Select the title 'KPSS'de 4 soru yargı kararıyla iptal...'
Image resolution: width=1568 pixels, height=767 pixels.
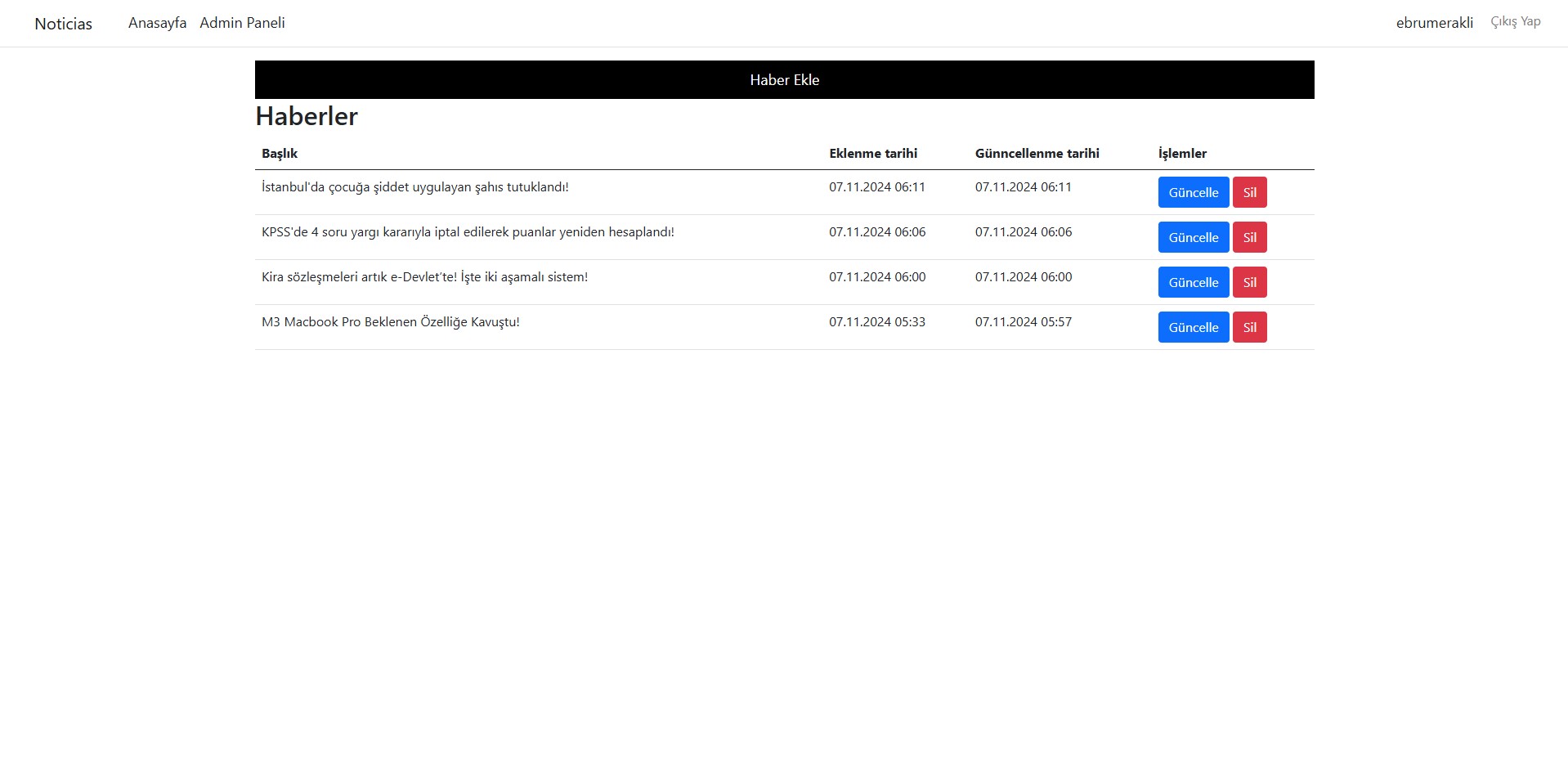point(468,232)
